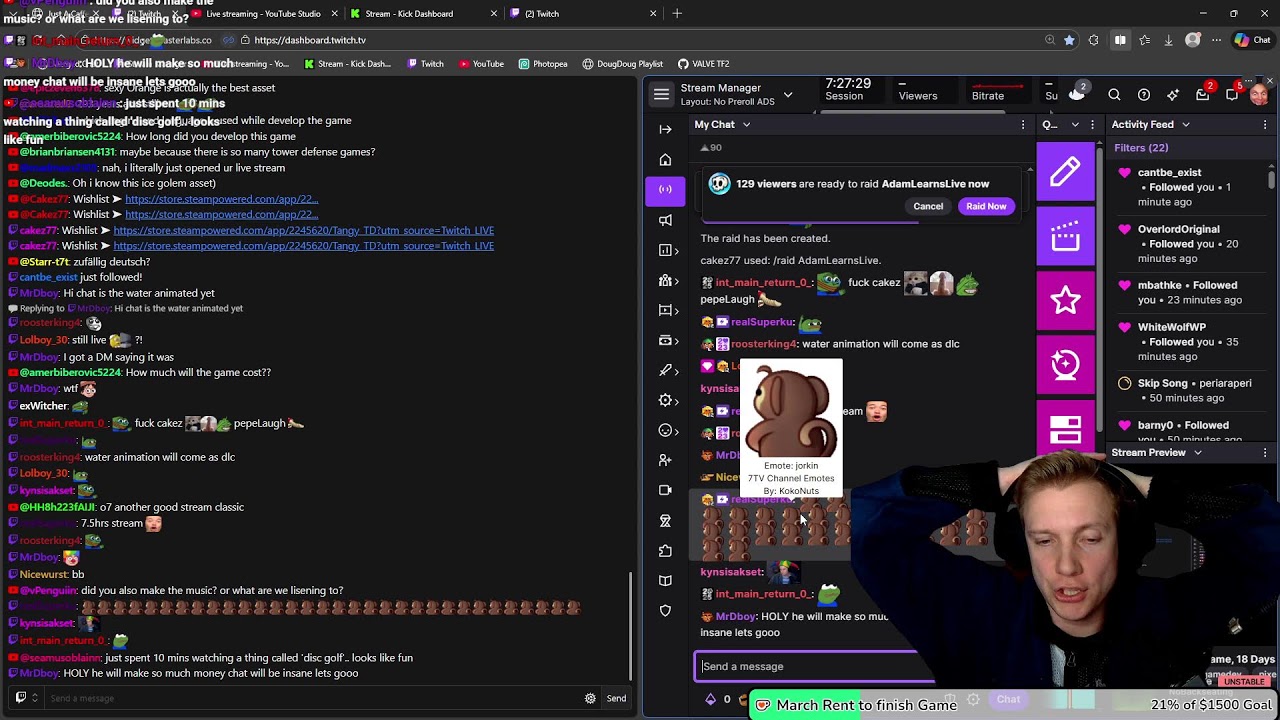
Task: Open Stream Preview panel three-dot menu
Action: point(1265,452)
